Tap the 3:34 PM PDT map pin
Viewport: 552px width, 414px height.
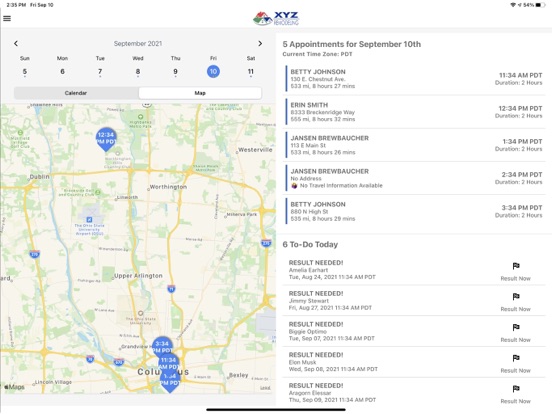point(162,346)
